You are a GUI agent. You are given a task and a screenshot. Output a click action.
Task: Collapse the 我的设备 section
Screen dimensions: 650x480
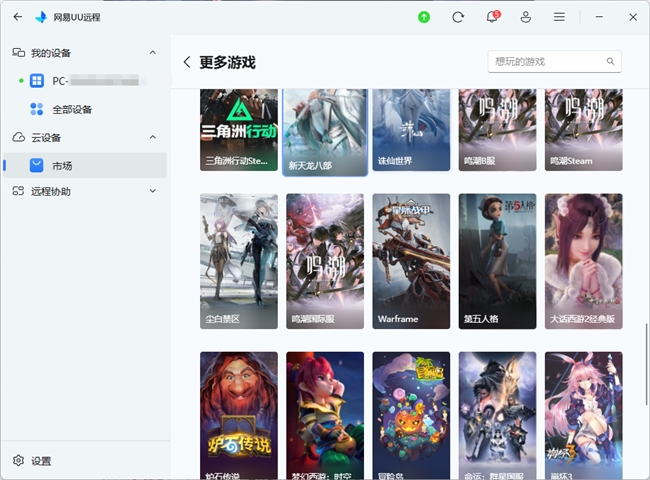[152, 52]
